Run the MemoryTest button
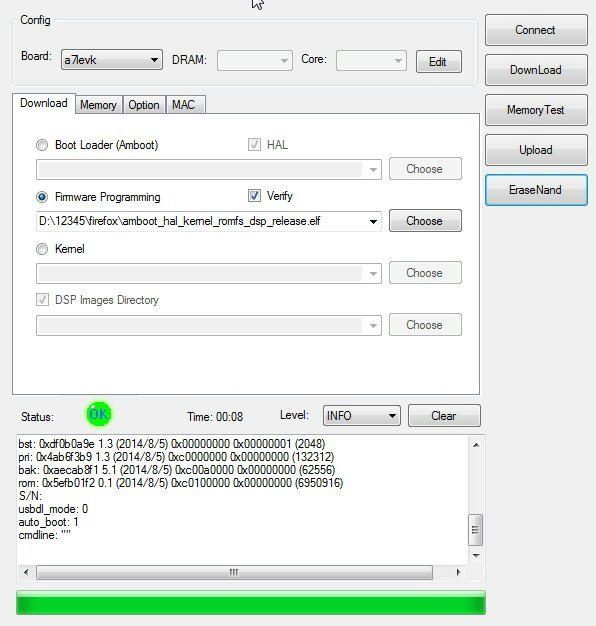 click(x=536, y=110)
